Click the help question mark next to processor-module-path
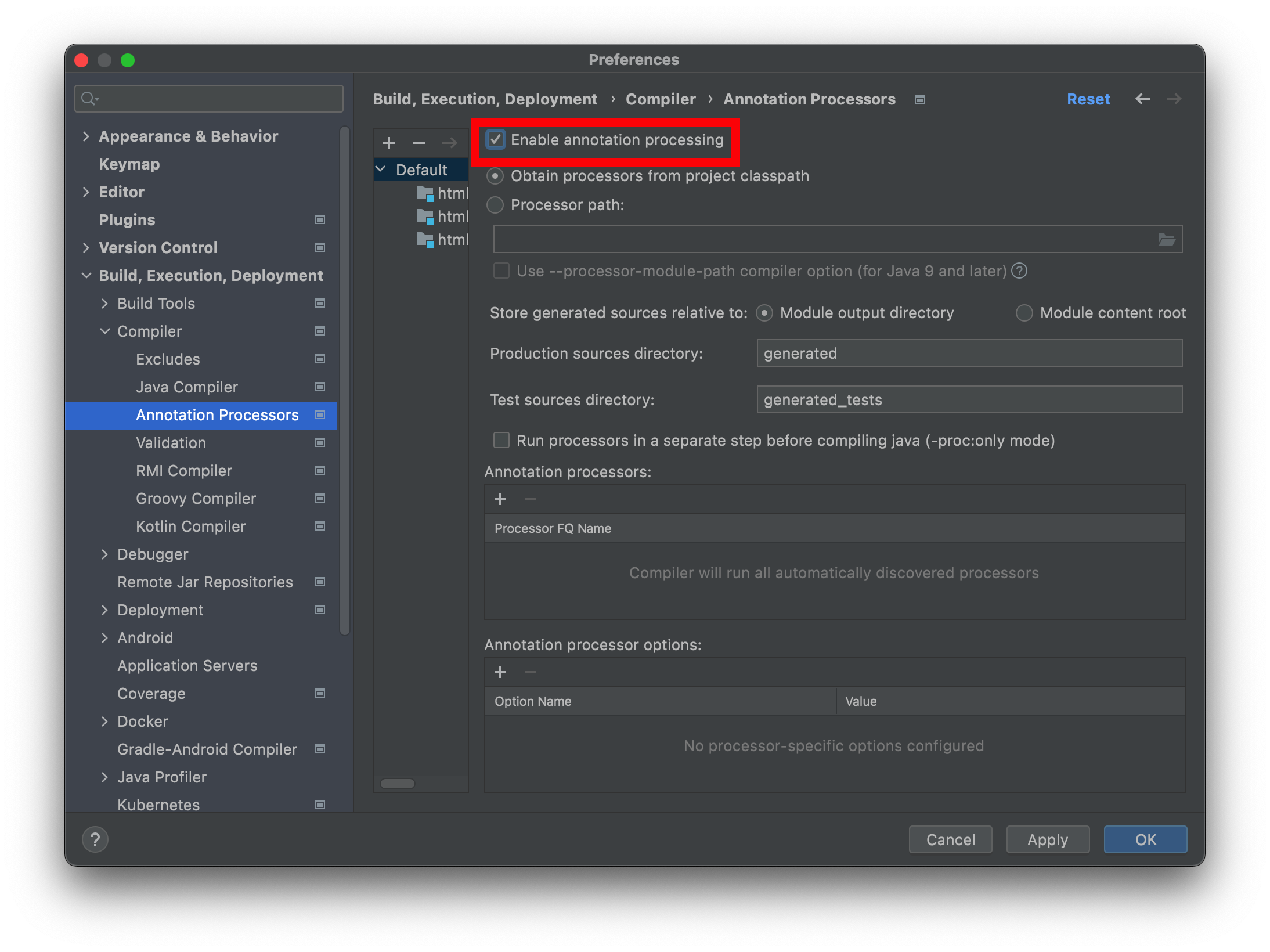 [1019, 271]
